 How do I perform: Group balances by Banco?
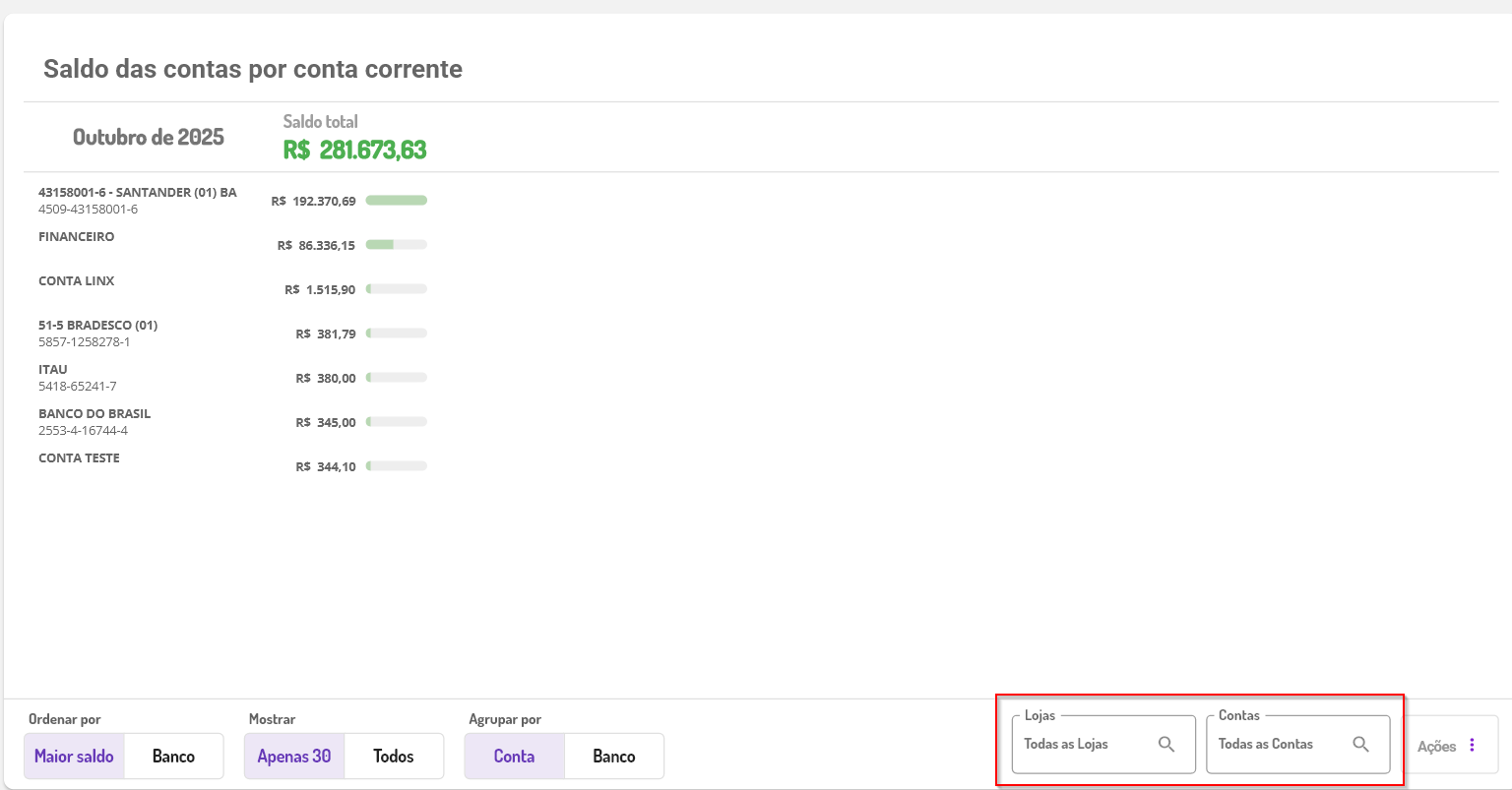click(x=614, y=757)
